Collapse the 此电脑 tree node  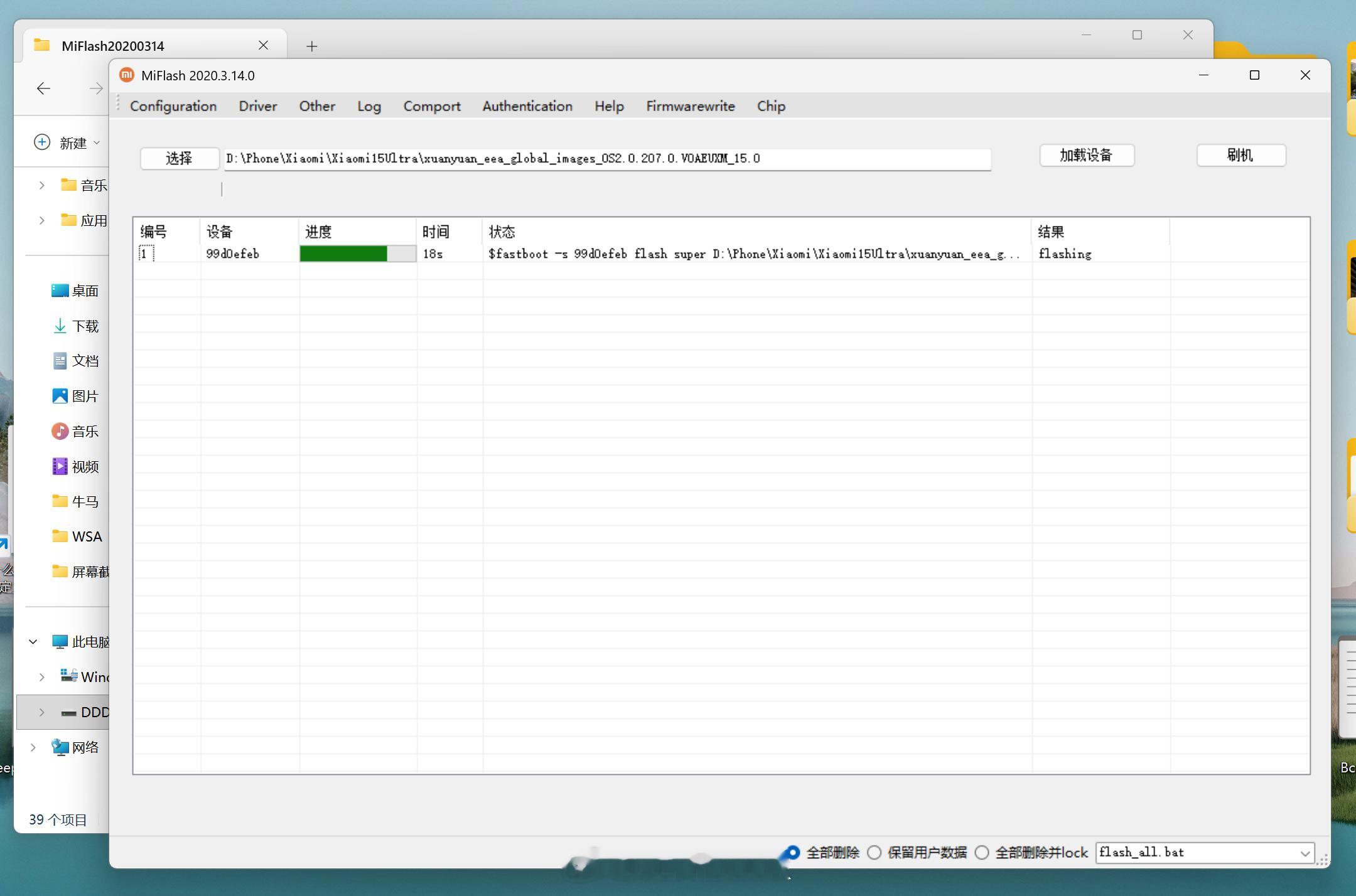tap(33, 642)
